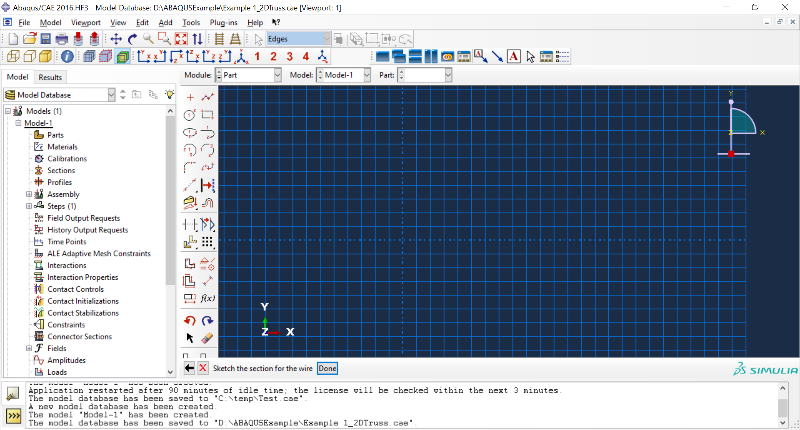
Task: Select Loads in the model tree
Action: 57,372
